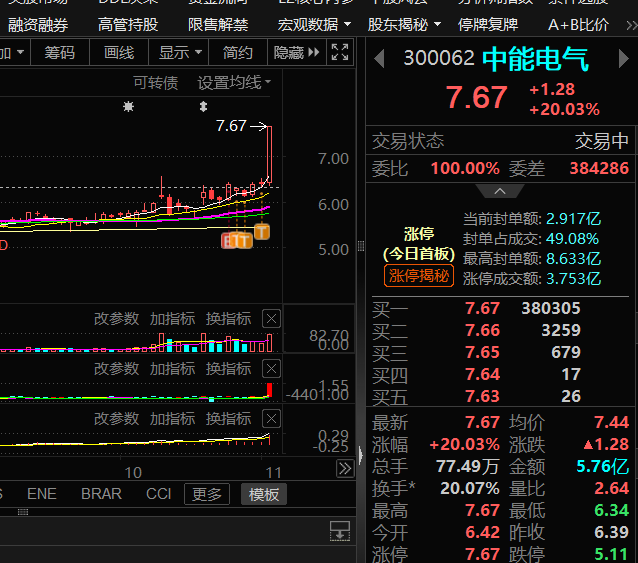Click the vertical splitter handle beside chart
This screenshot has width=638, height=563.
[361, 246]
